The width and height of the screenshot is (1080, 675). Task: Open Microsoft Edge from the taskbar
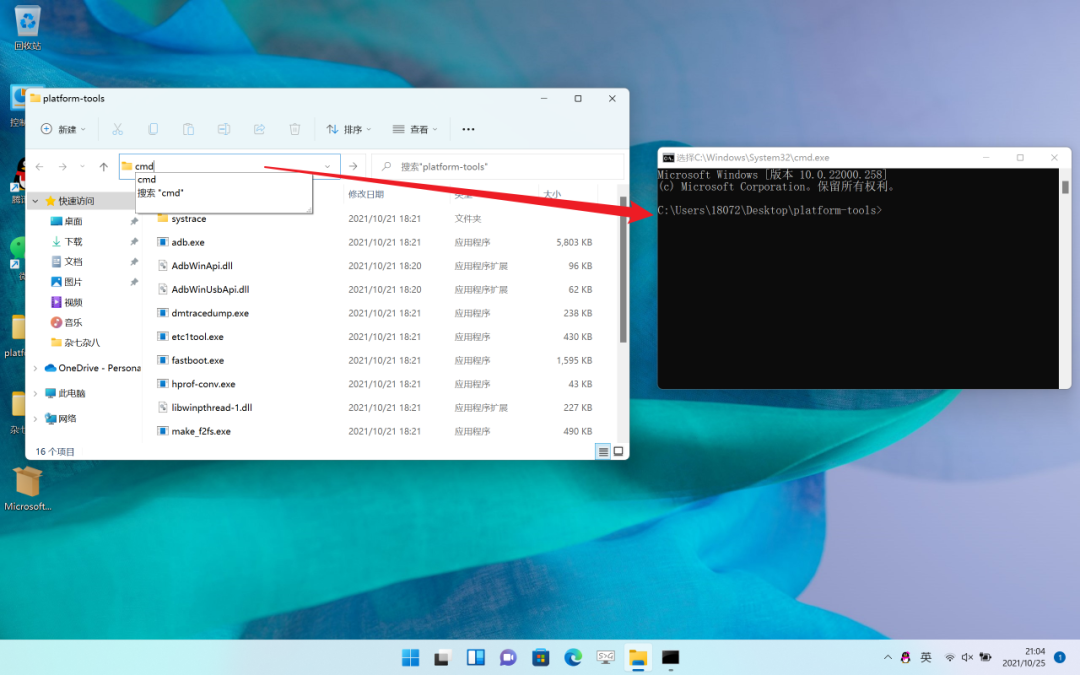click(573, 657)
